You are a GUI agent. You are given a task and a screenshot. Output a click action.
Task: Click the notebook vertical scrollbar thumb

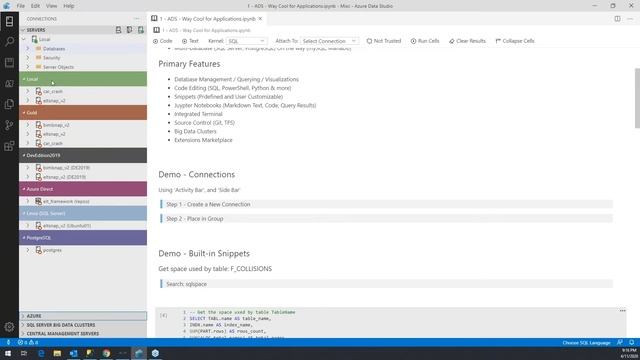click(637, 98)
